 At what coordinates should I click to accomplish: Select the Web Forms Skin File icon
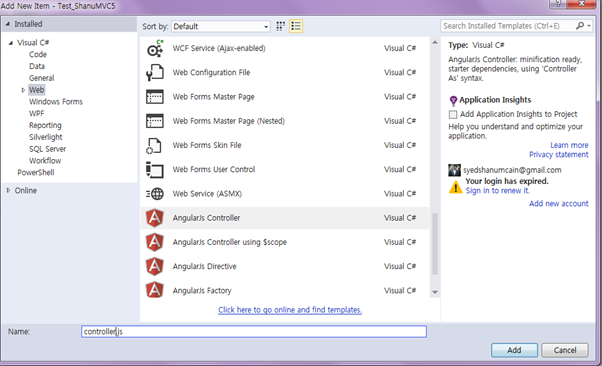coord(154,145)
